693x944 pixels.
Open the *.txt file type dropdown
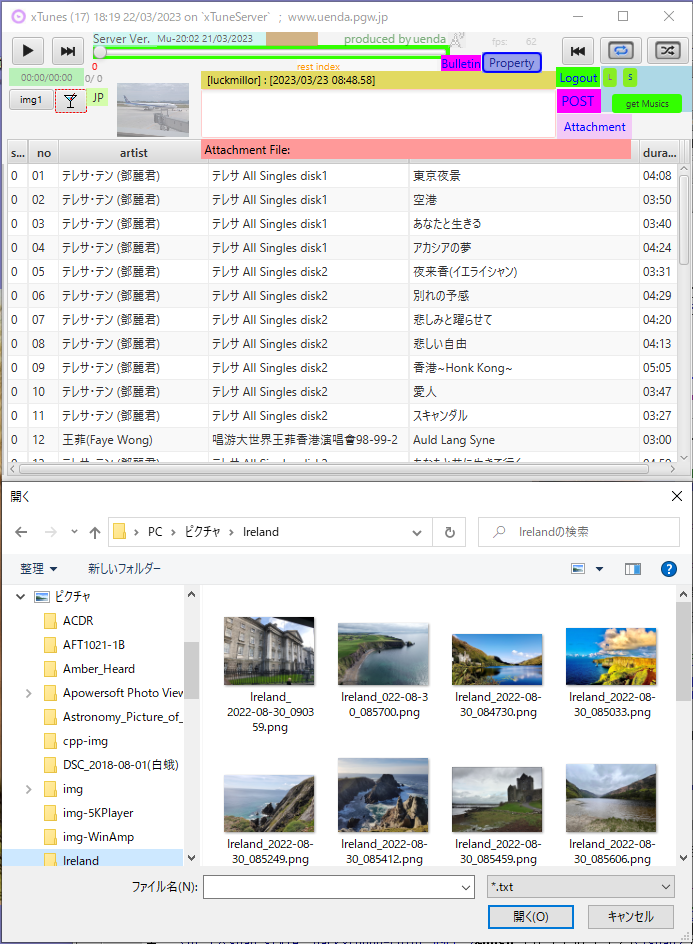tap(580, 886)
